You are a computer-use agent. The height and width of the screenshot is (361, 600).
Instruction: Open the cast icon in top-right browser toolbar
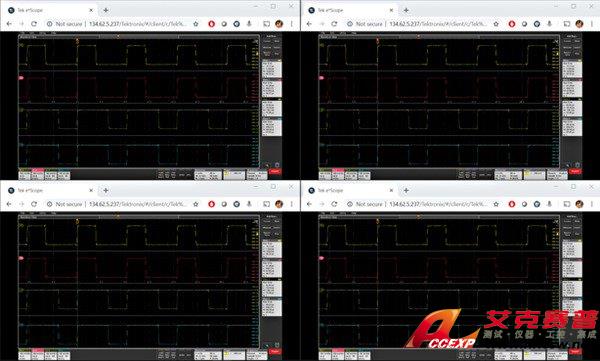coord(567,24)
